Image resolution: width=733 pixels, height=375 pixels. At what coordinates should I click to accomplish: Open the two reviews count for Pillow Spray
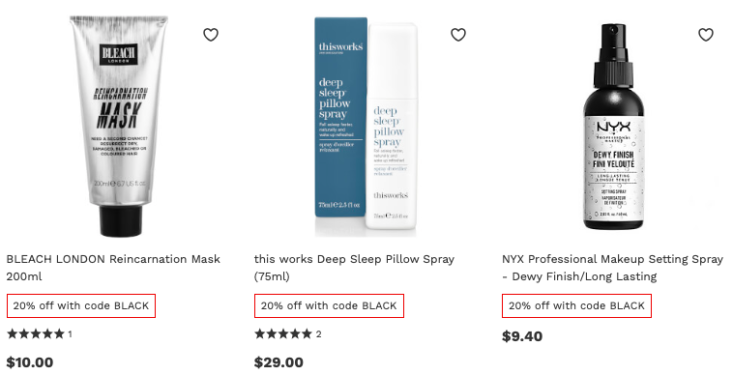318,334
